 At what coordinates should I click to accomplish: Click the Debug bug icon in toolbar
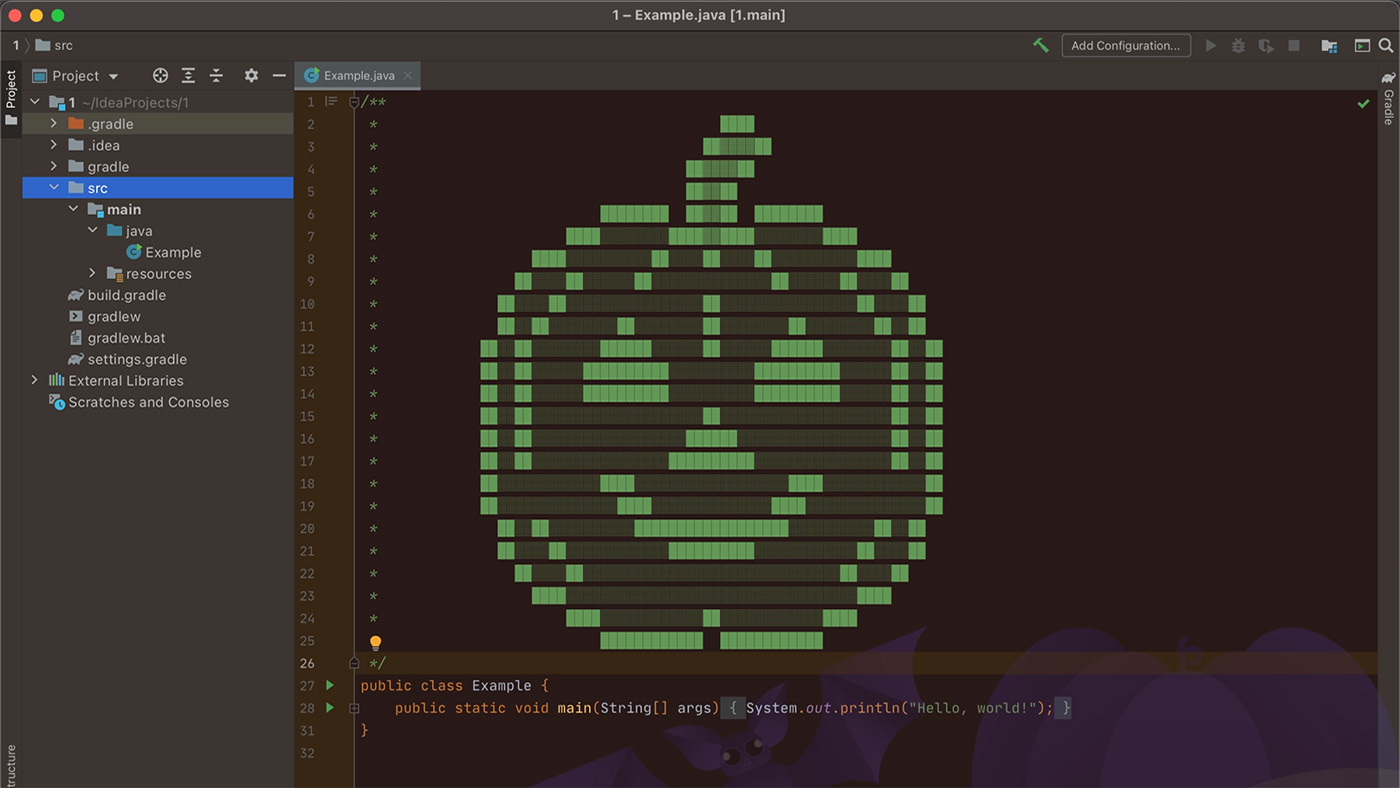(x=1238, y=45)
